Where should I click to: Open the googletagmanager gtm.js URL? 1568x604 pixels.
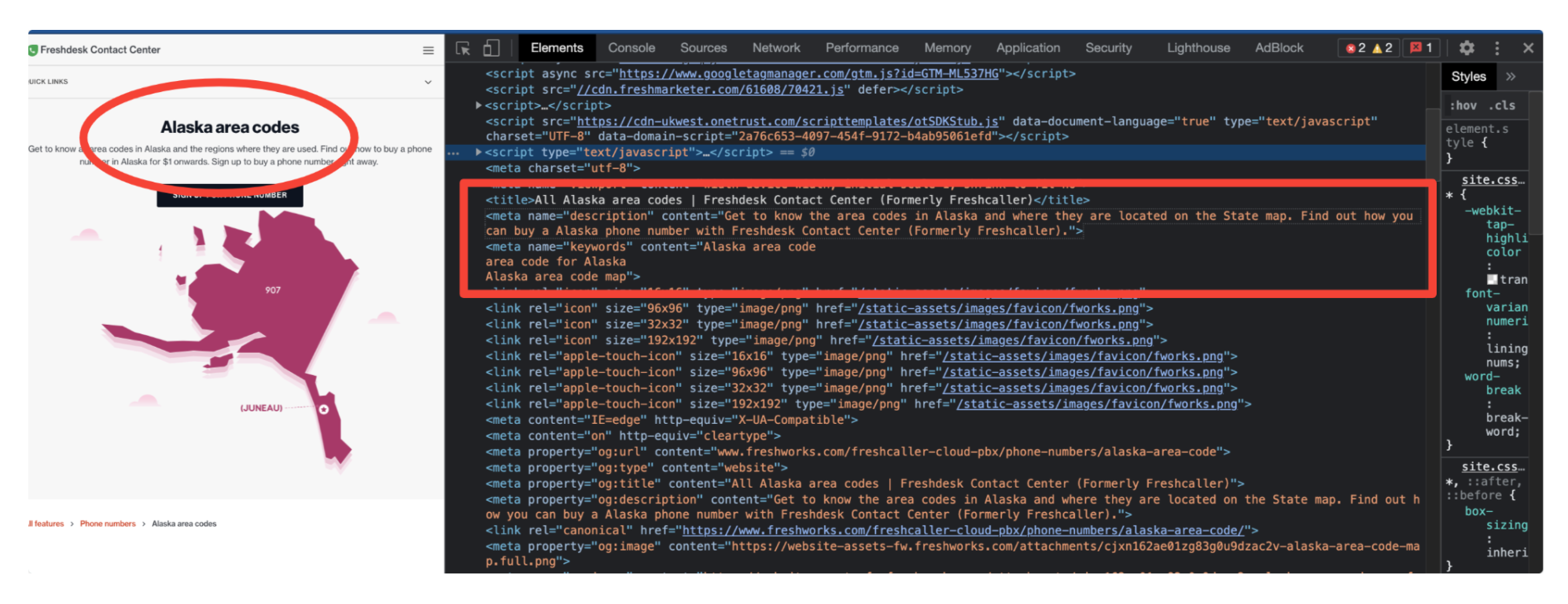click(808, 74)
